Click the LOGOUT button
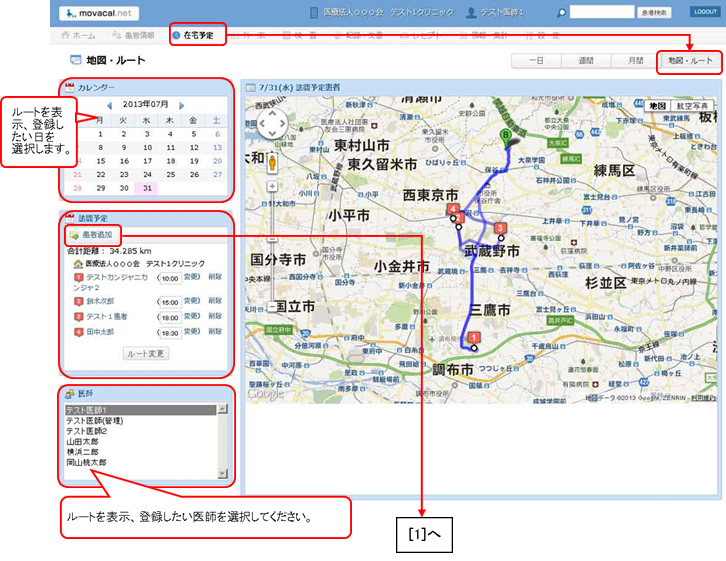This screenshot has height=561, width=726. coord(703,12)
